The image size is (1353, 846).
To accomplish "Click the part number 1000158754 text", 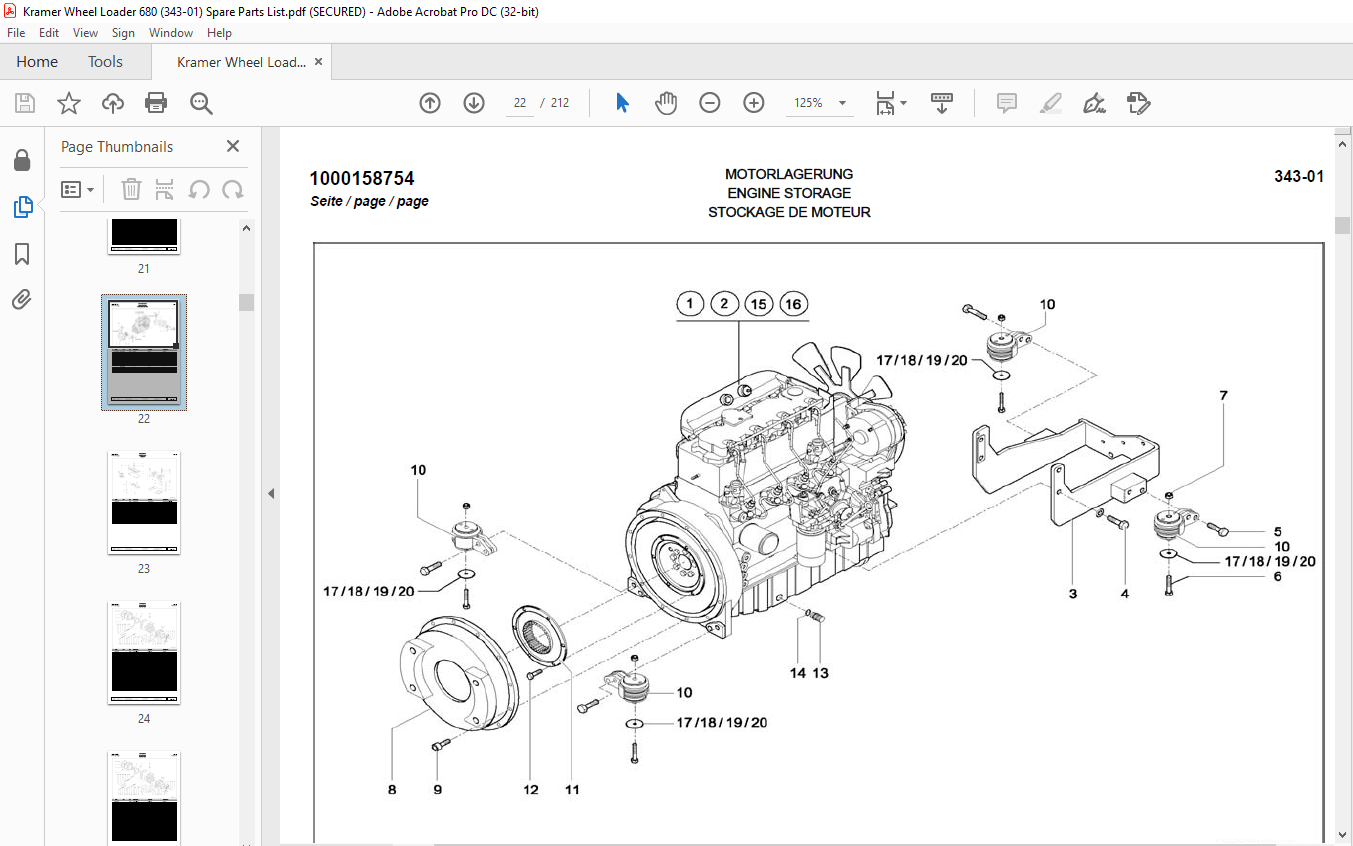I will [x=362, y=179].
